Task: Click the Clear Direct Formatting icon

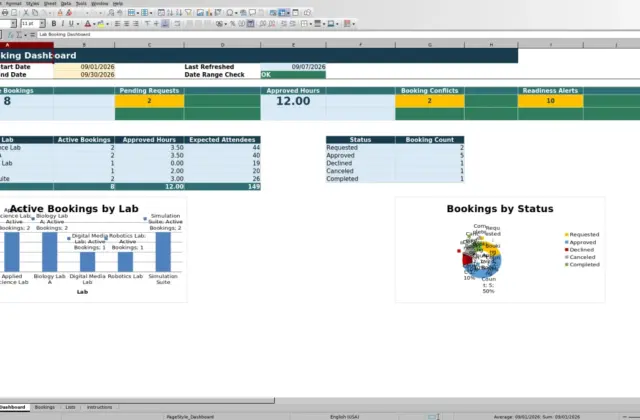Action: coord(69,13)
